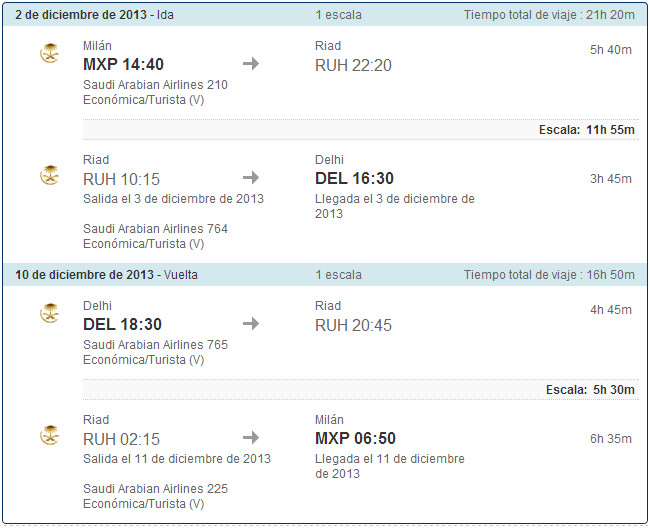Click the MXP 06:50 arrival time
Viewport: 650px width, 528px height.
click(355, 438)
